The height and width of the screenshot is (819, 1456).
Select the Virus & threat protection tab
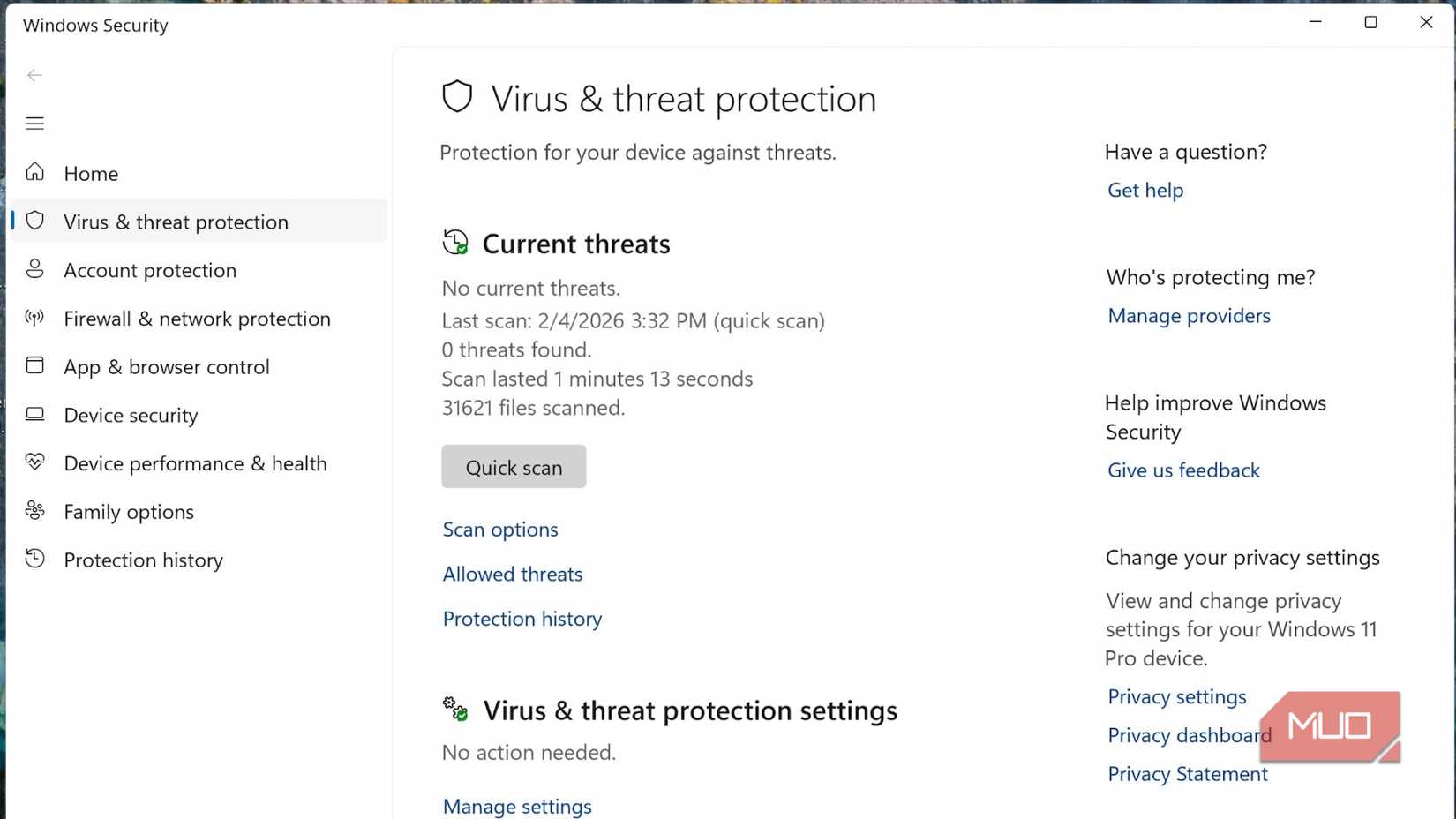(x=176, y=222)
